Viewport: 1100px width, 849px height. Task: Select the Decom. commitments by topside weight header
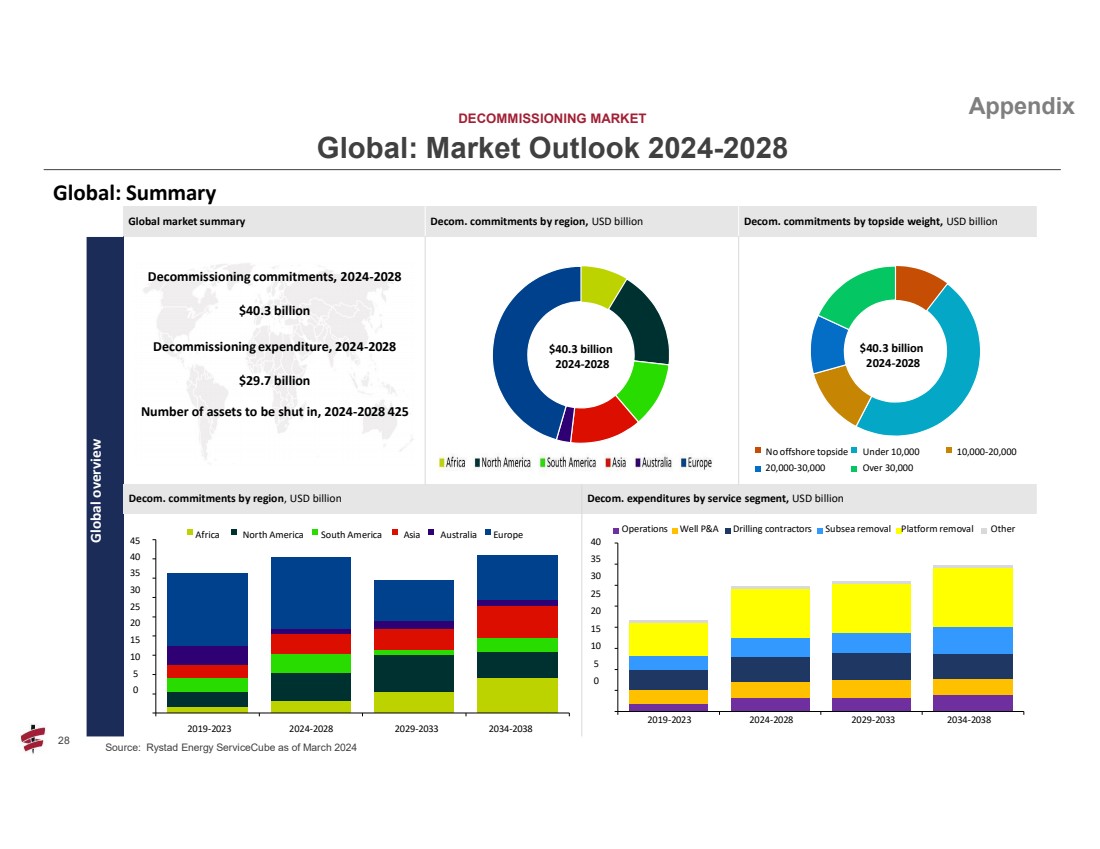(870, 221)
